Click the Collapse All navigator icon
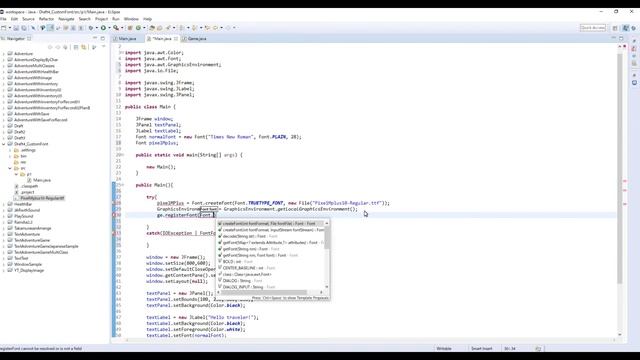Image resolution: width=640 pixels, height=360 pixels. [x=76, y=47]
